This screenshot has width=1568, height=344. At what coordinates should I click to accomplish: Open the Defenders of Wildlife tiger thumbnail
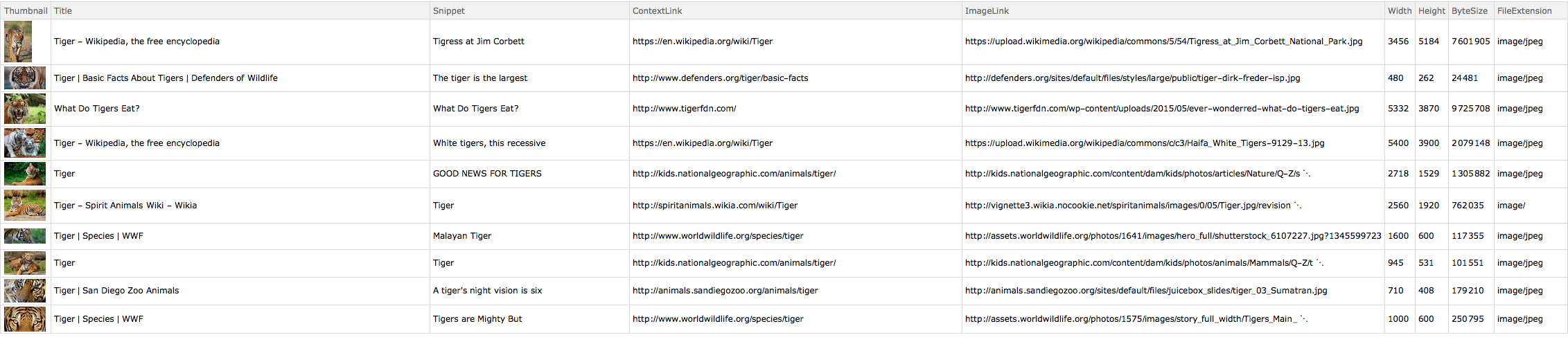25,78
